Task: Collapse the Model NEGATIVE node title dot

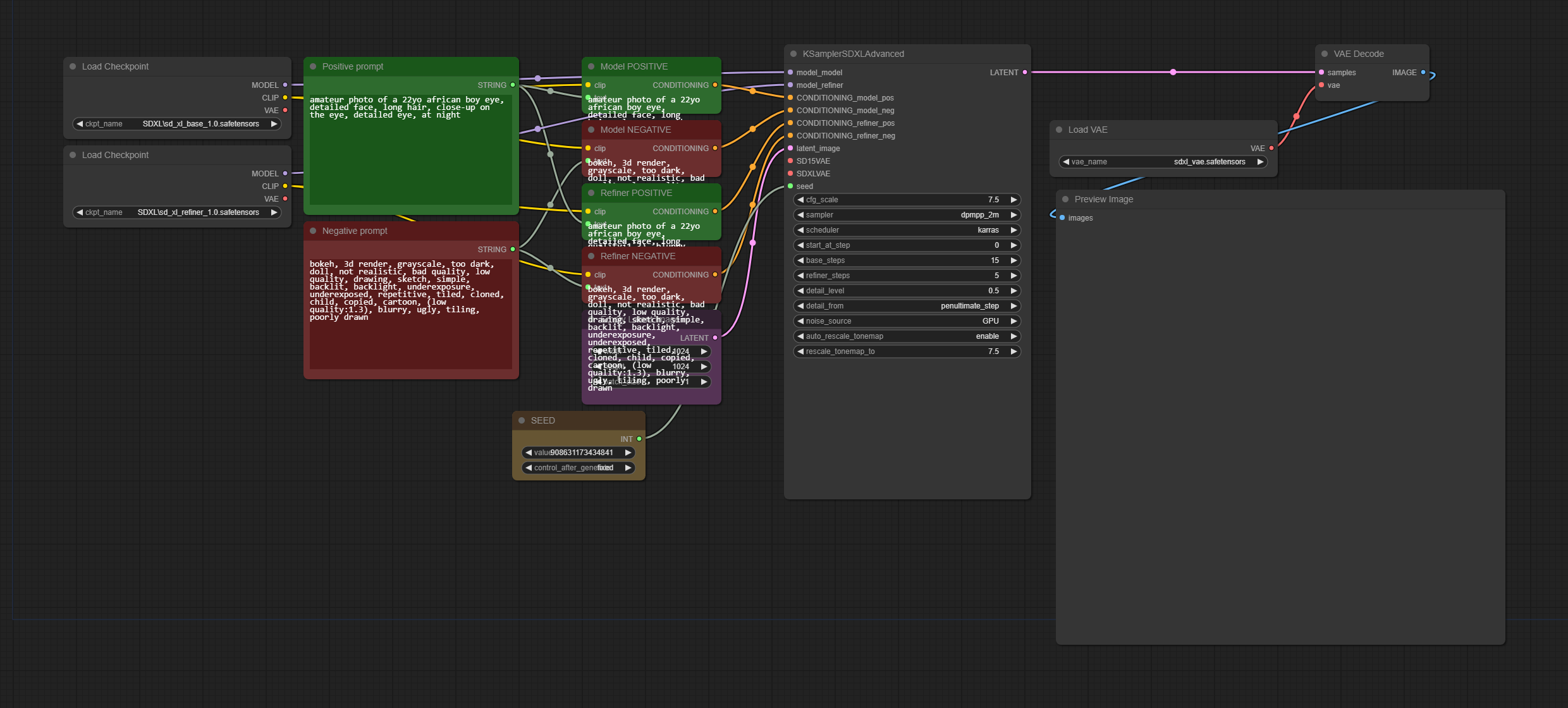Action: 591,130
